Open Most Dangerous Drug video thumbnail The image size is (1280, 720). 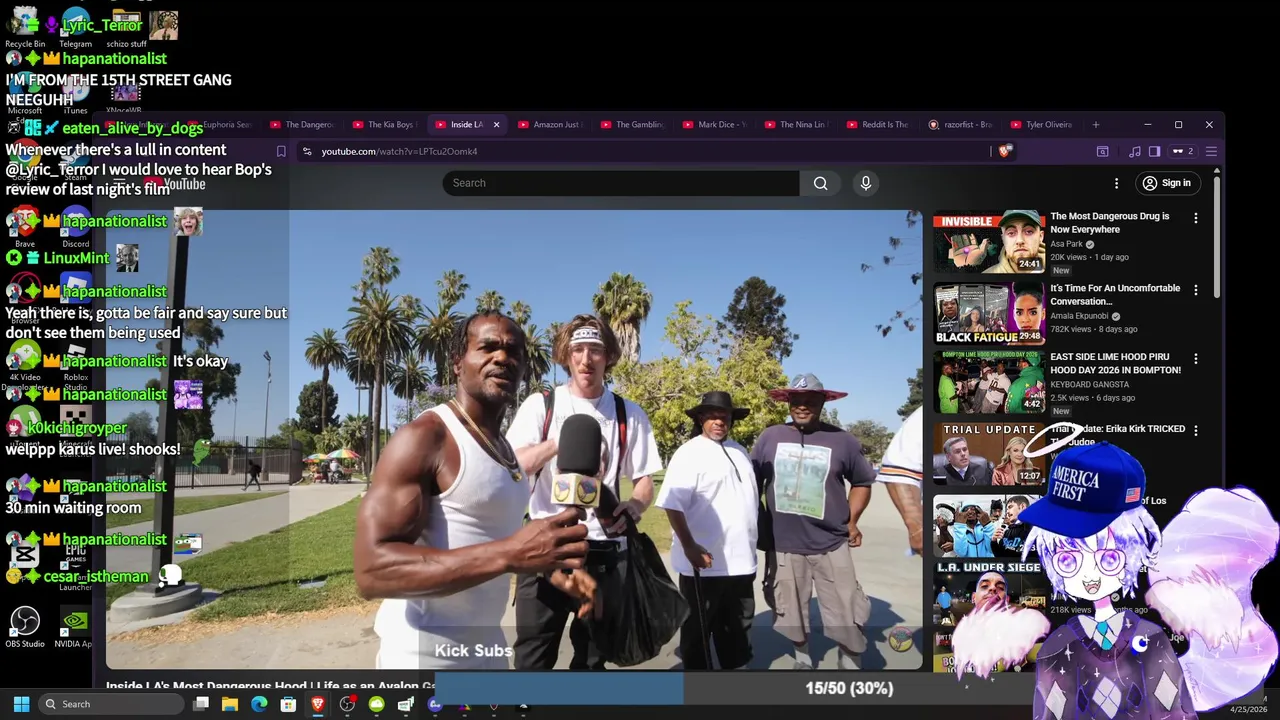click(989, 241)
